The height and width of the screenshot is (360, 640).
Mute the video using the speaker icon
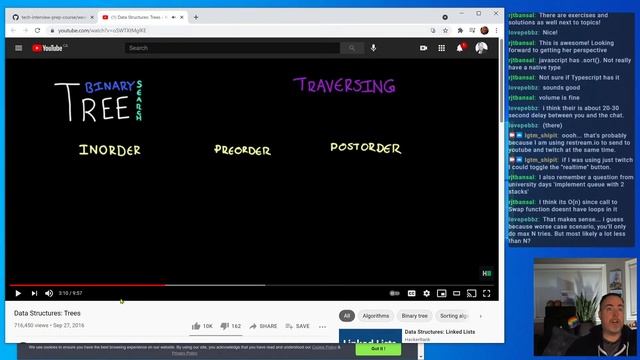pos(49,293)
